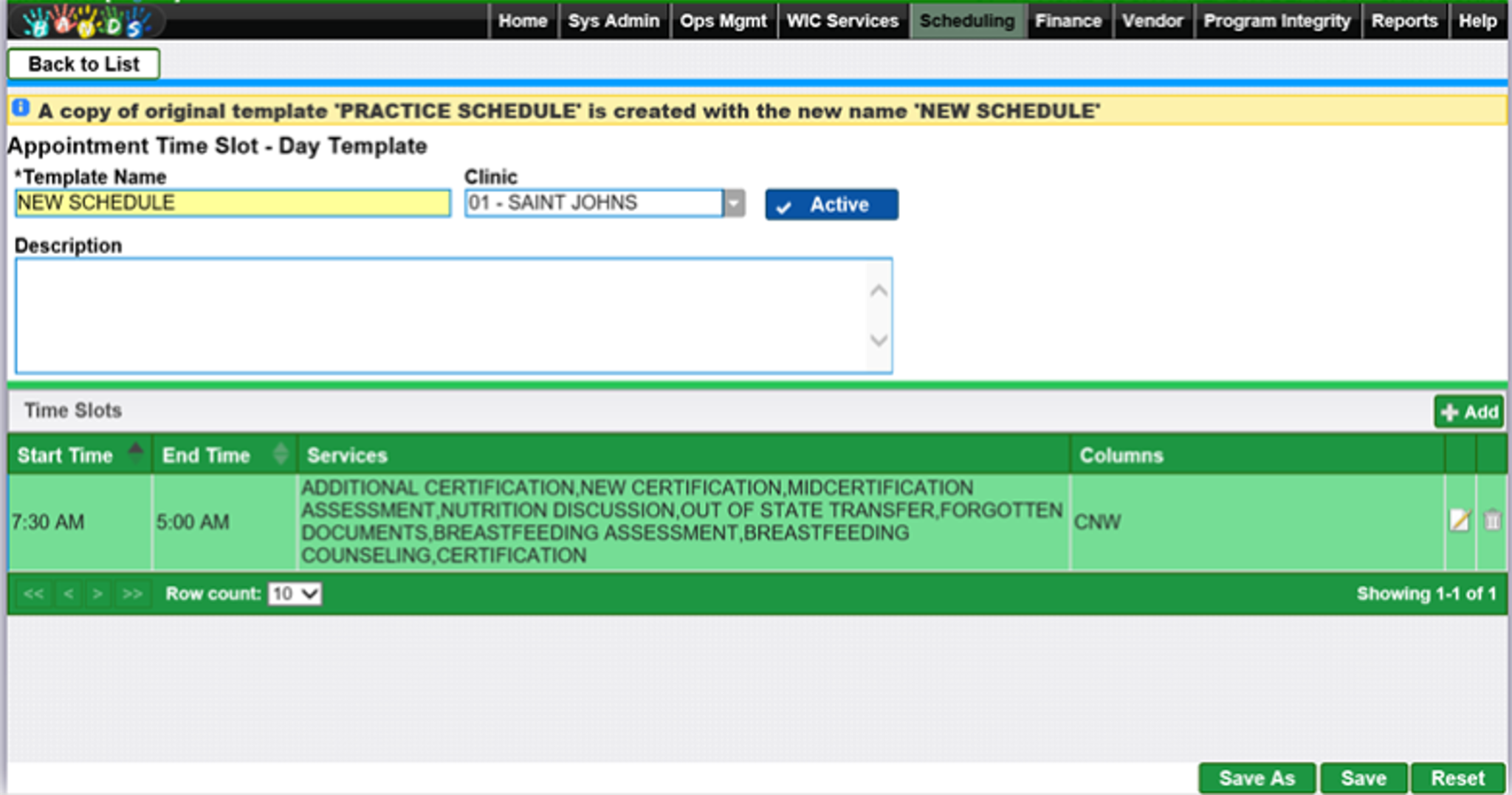Toggle the Active checkbox button
This screenshot has height=795, width=1512.
(831, 204)
